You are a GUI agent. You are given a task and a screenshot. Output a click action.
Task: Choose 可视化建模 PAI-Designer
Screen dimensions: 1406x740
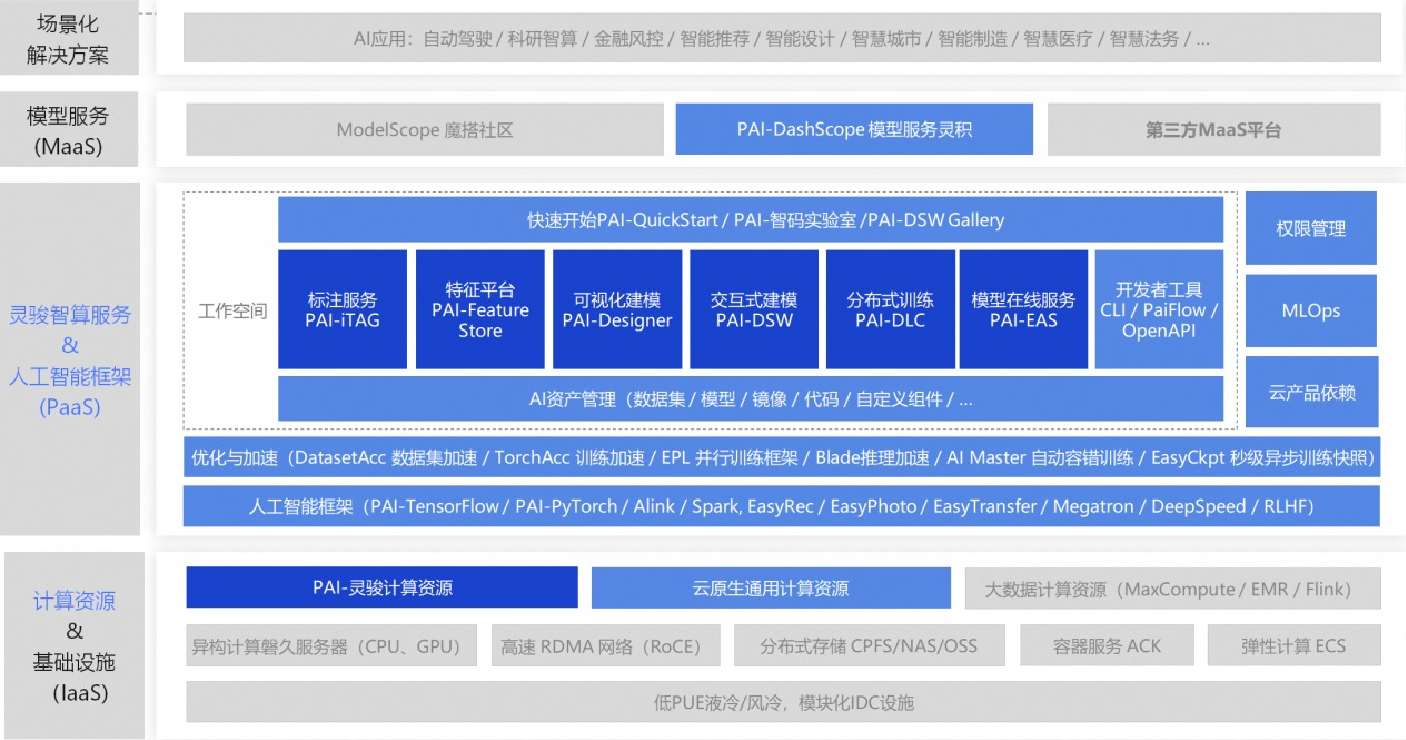click(617, 309)
